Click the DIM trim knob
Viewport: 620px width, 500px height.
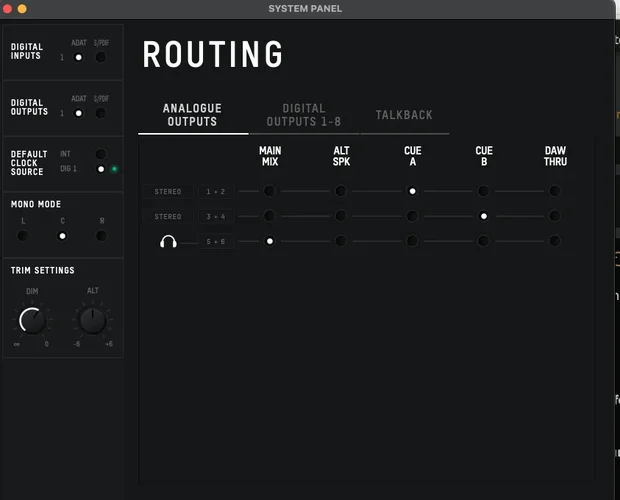tap(32, 321)
